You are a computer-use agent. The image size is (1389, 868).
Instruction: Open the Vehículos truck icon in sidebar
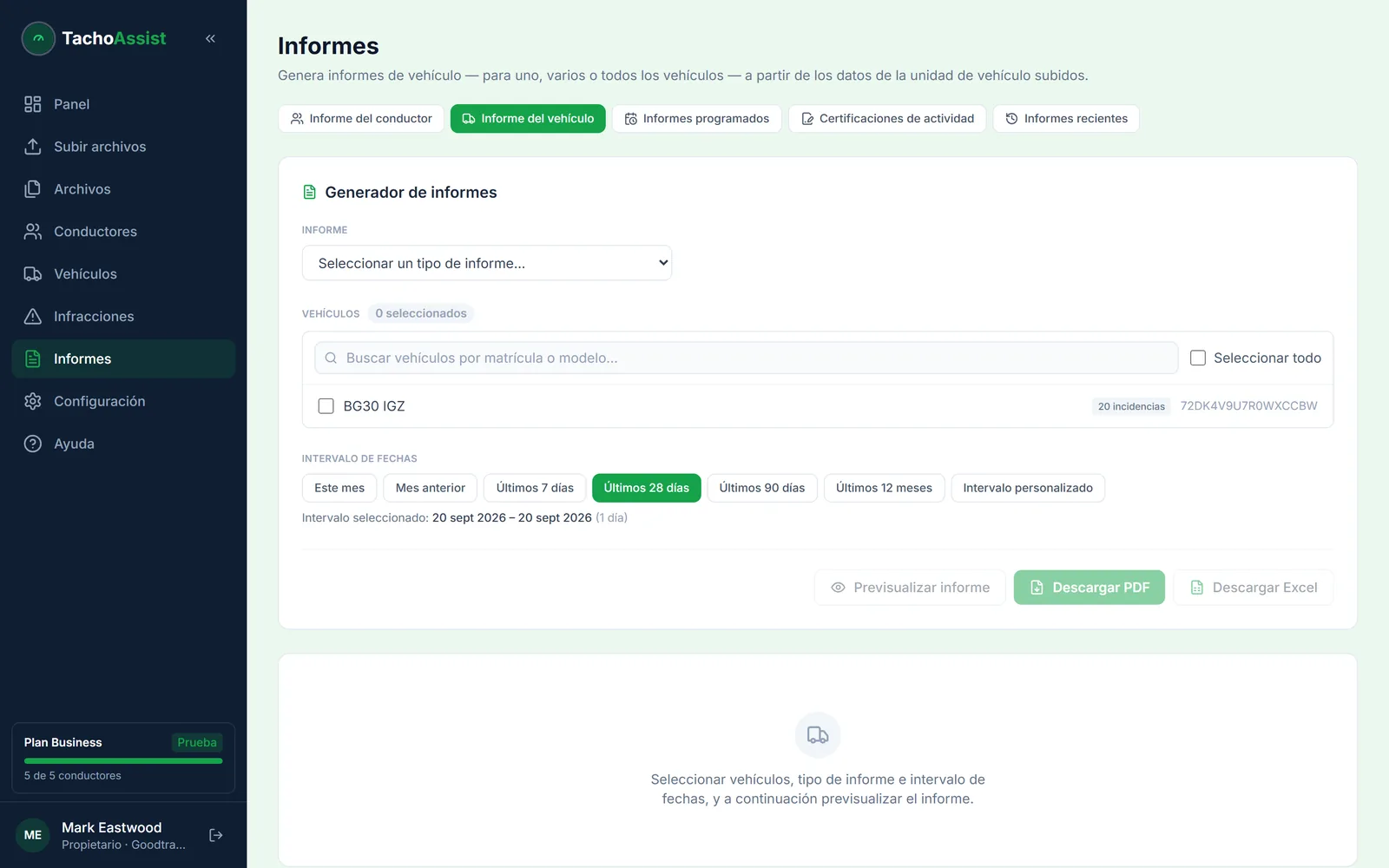[33, 274]
